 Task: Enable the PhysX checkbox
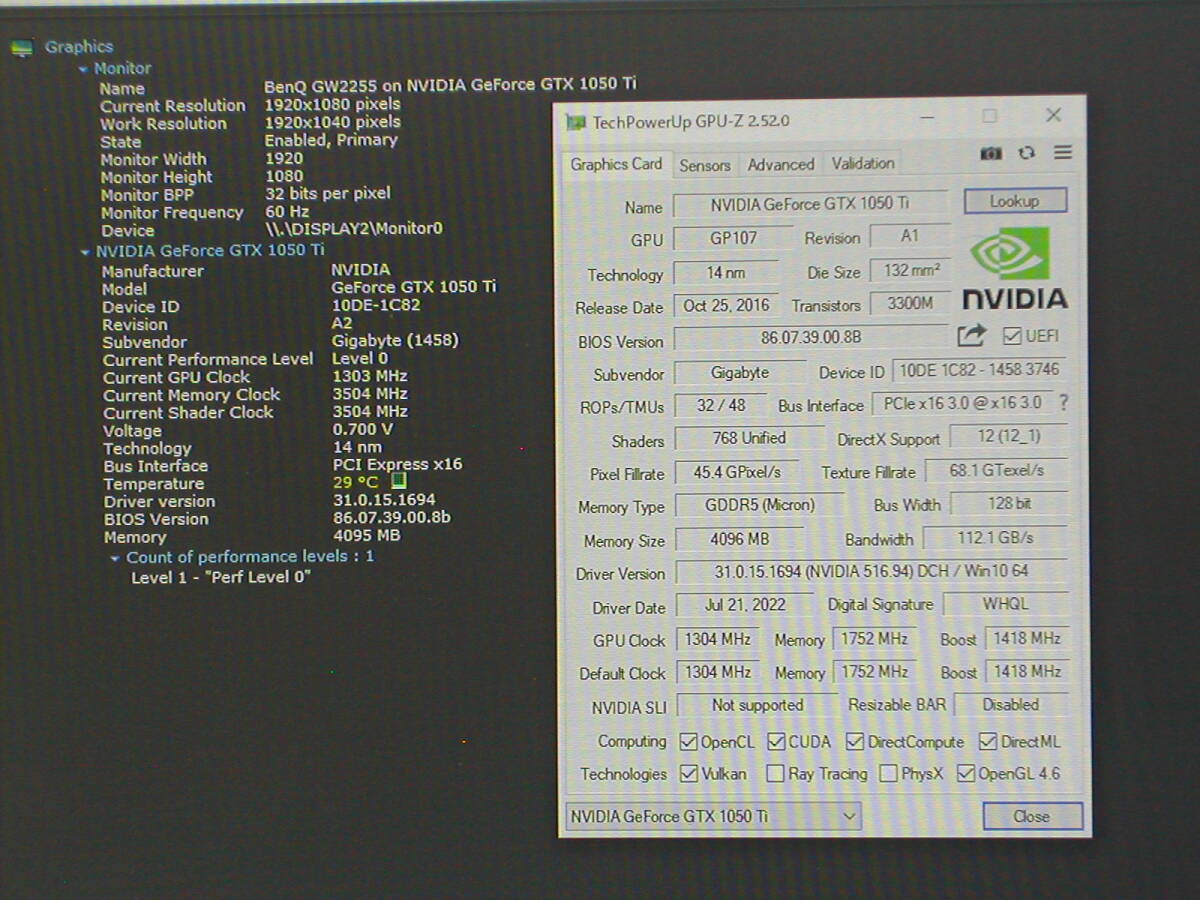[888, 773]
